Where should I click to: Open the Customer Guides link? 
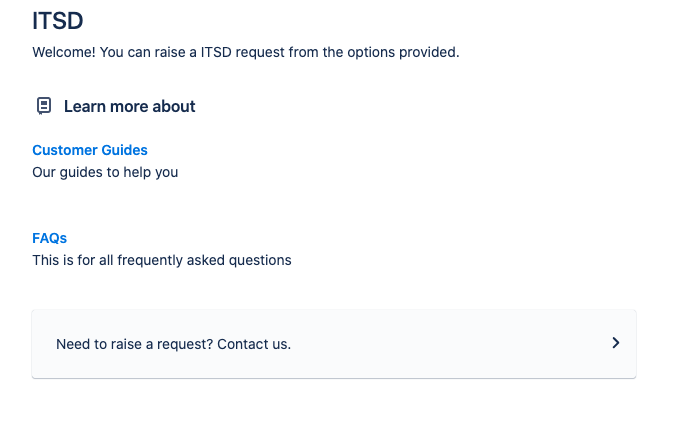[x=90, y=150]
